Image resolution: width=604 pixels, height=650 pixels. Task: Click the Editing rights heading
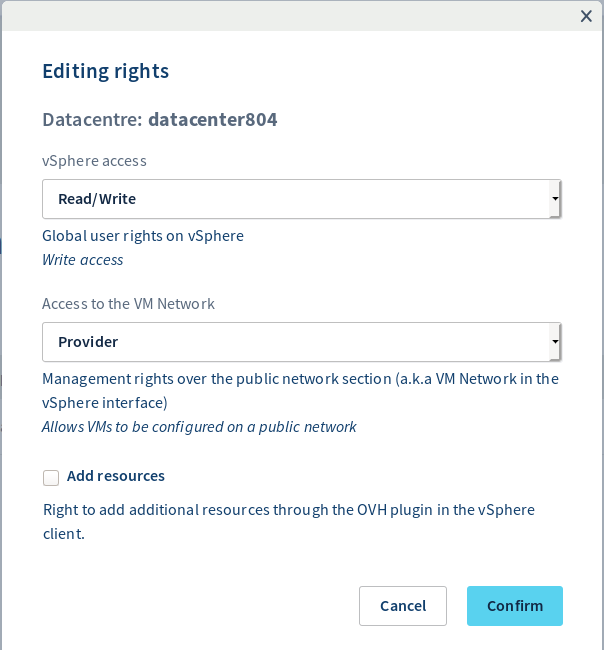tap(105, 71)
